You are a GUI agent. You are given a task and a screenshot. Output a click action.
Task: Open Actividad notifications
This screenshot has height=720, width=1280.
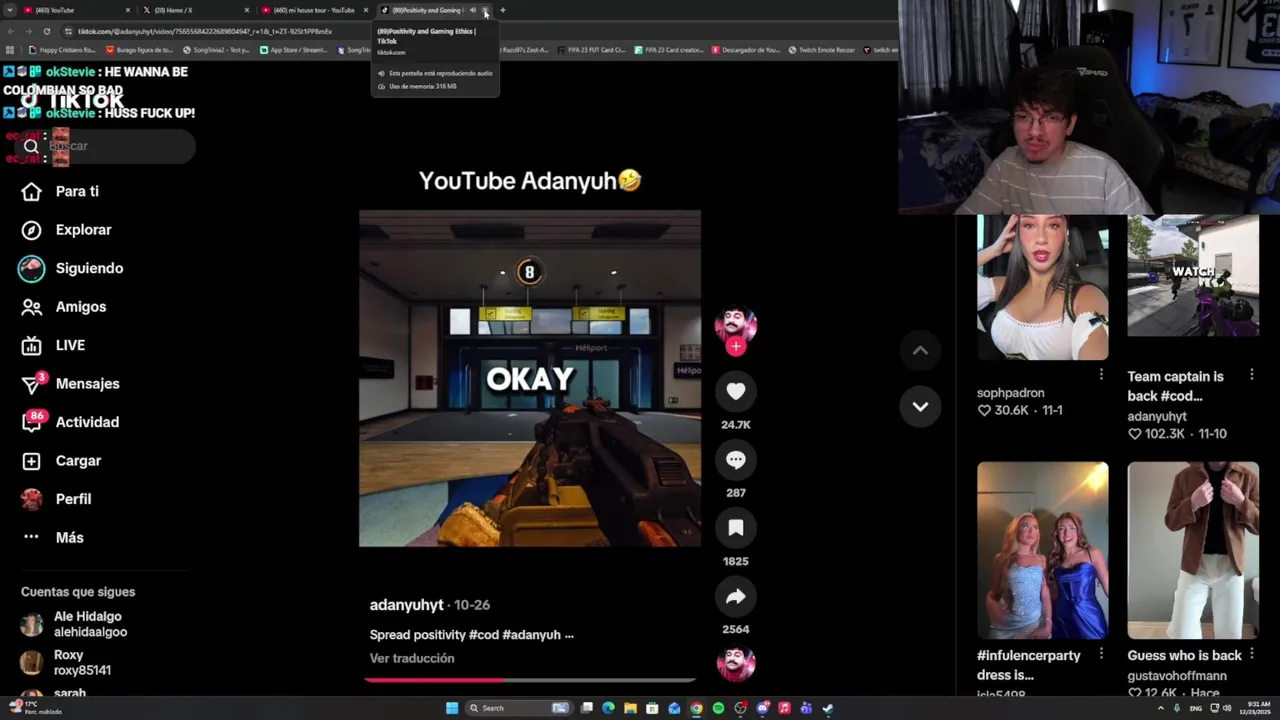[x=71, y=422]
